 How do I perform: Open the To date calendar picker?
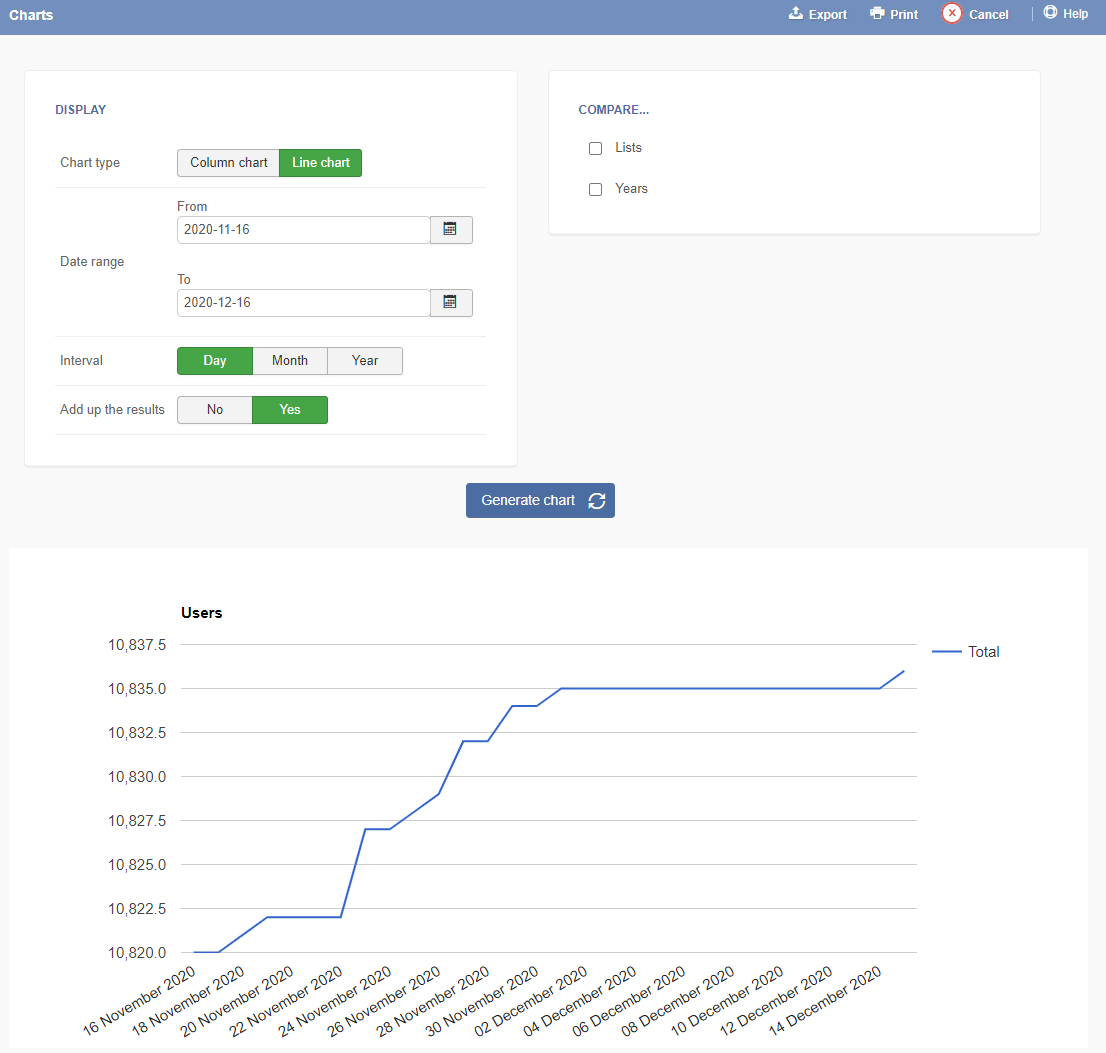click(x=451, y=303)
